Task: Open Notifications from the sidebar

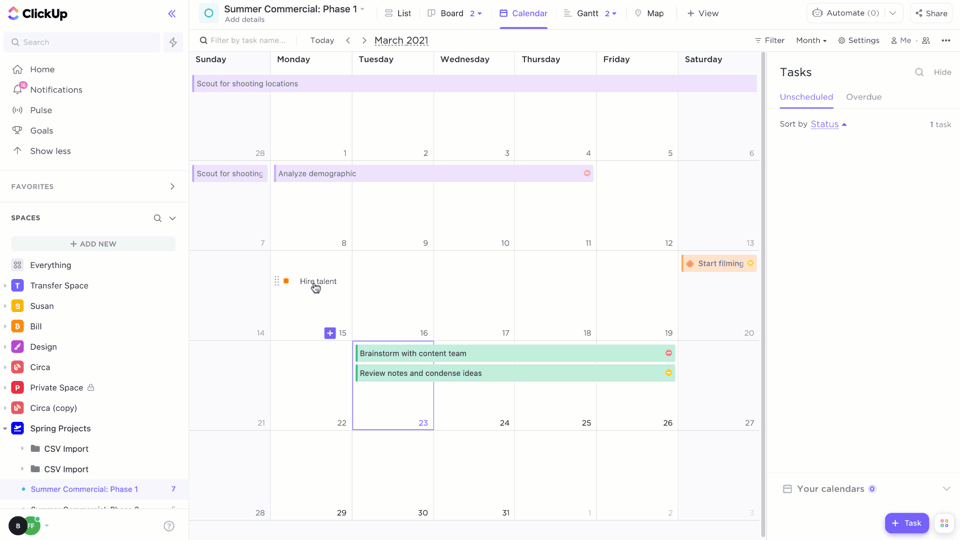Action: (x=56, y=90)
